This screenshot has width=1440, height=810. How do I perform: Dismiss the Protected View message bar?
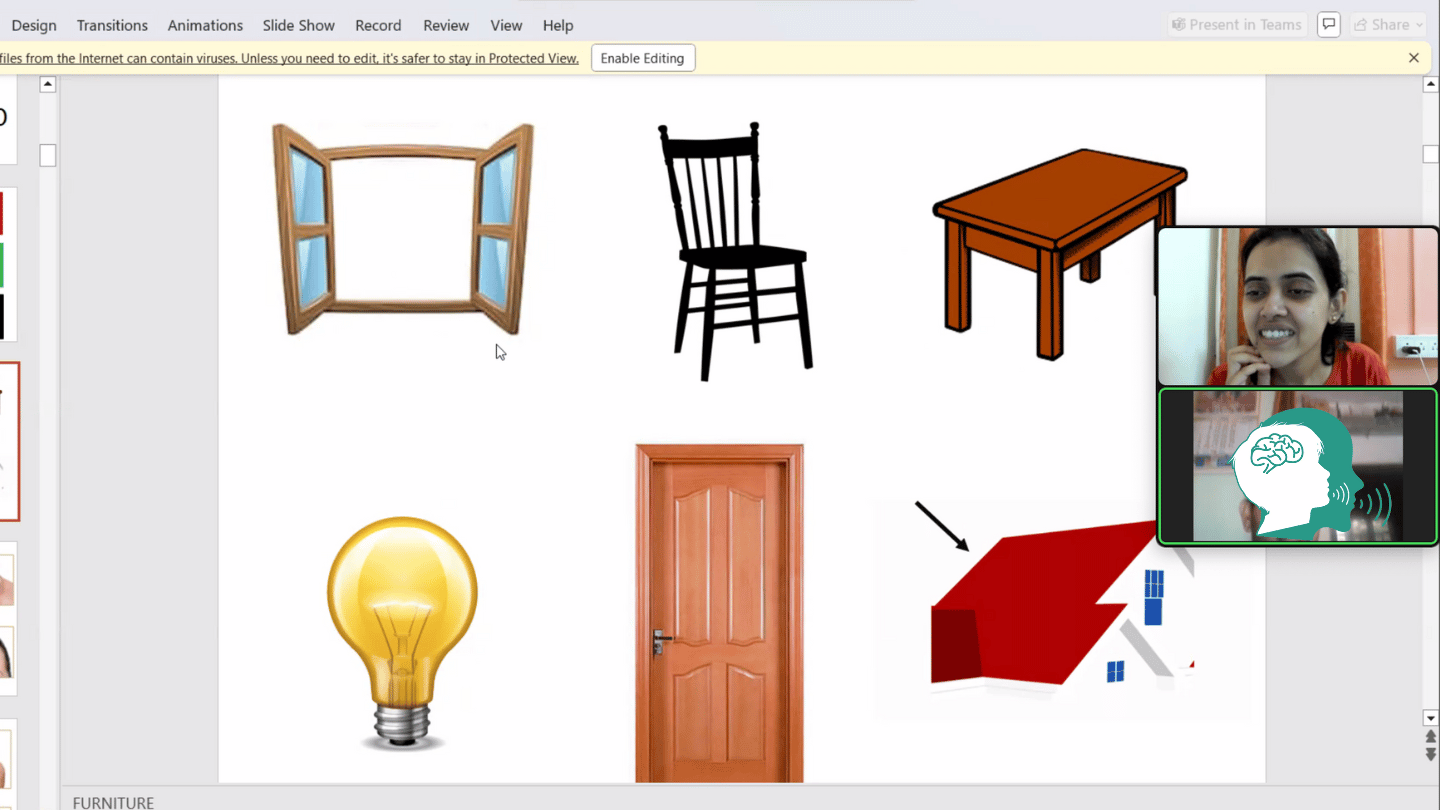click(1413, 58)
